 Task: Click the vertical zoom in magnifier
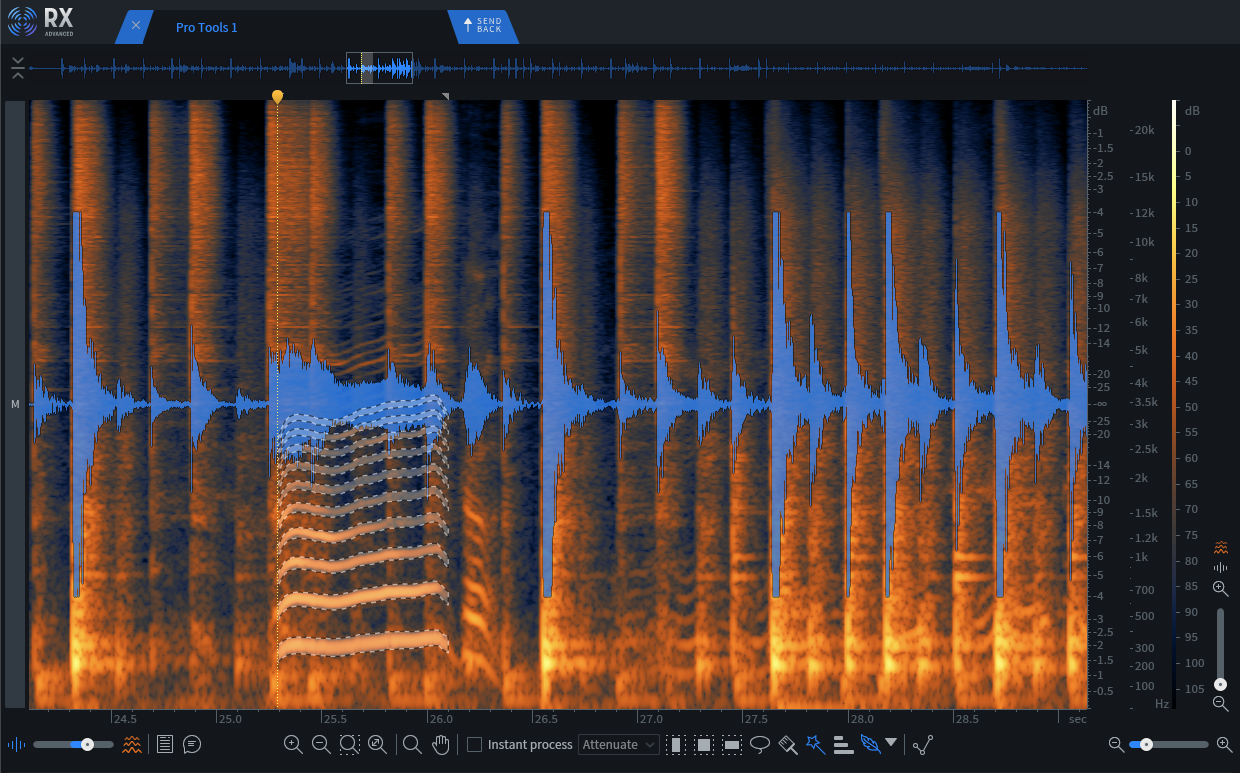[1220, 589]
